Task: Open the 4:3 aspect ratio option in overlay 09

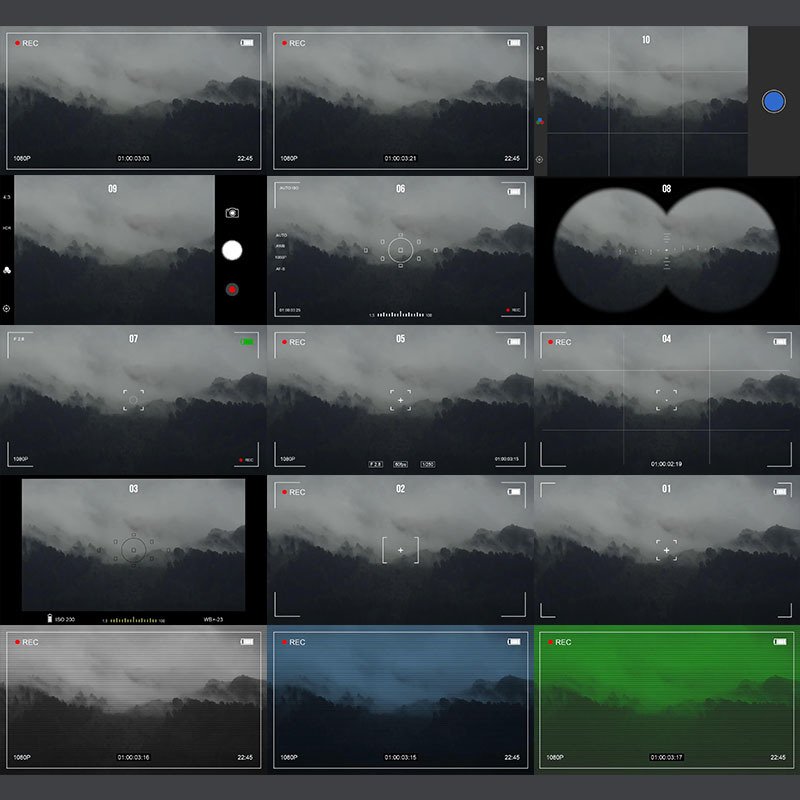Action: coord(7,197)
